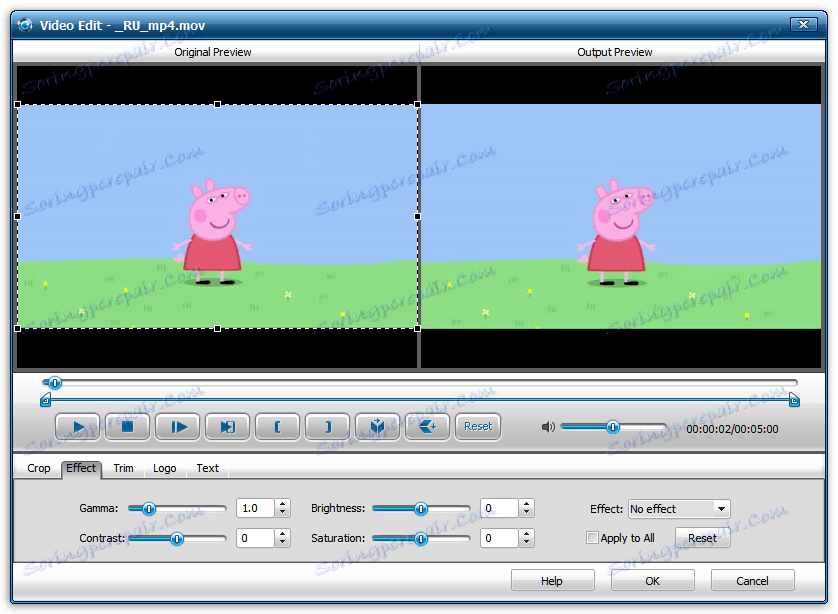The width and height of the screenshot is (838, 614).
Task: Click the jump-to-next-frame icon
Action: point(227,426)
